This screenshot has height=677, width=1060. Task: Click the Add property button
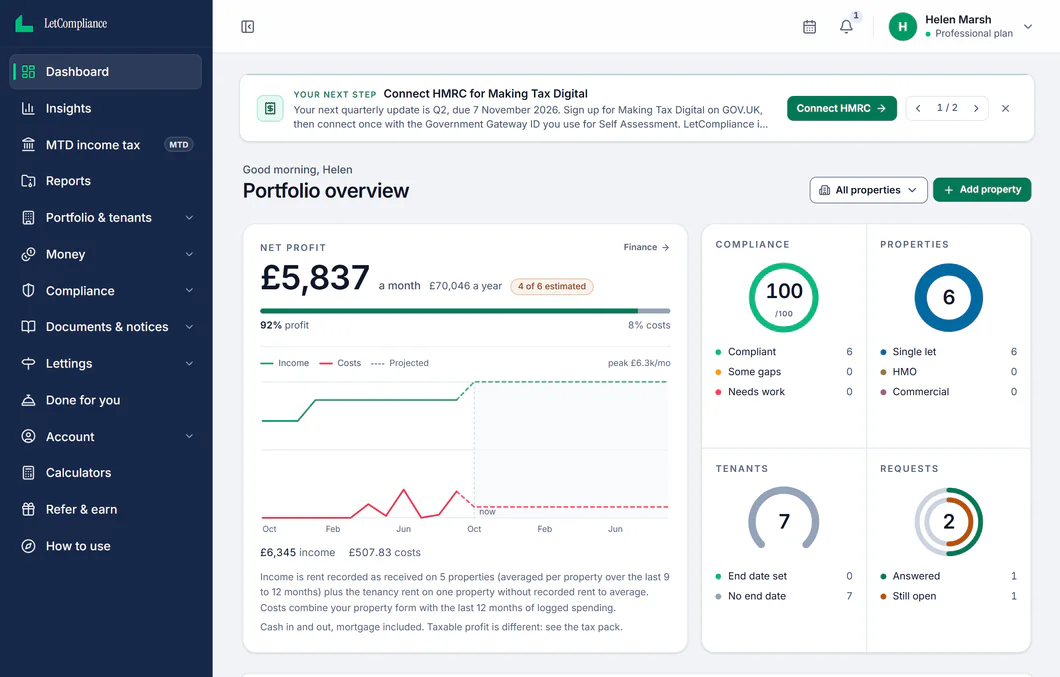tap(982, 190)
